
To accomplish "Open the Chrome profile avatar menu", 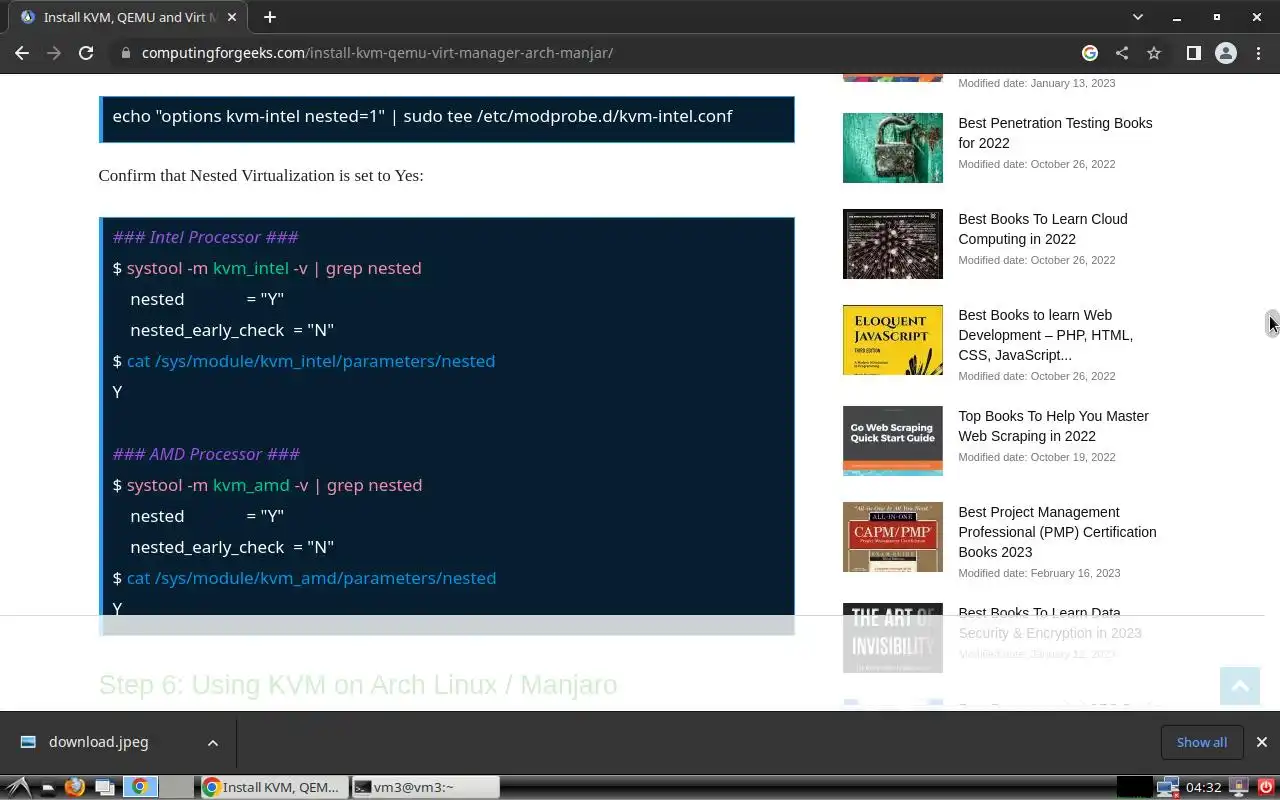I will pos(1225,53).
